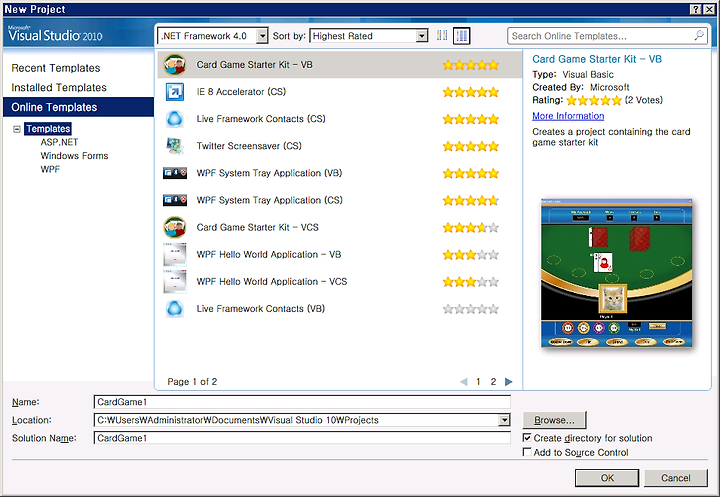
Task: Select ASP.NET in the templates tree
Action: pyautogui.click(x=59, y=142)
